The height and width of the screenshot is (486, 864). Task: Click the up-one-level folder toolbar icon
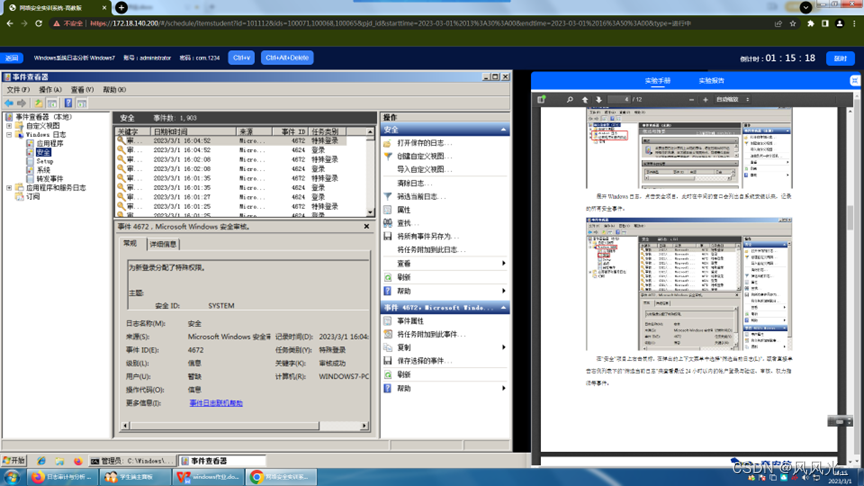(38, 103)
